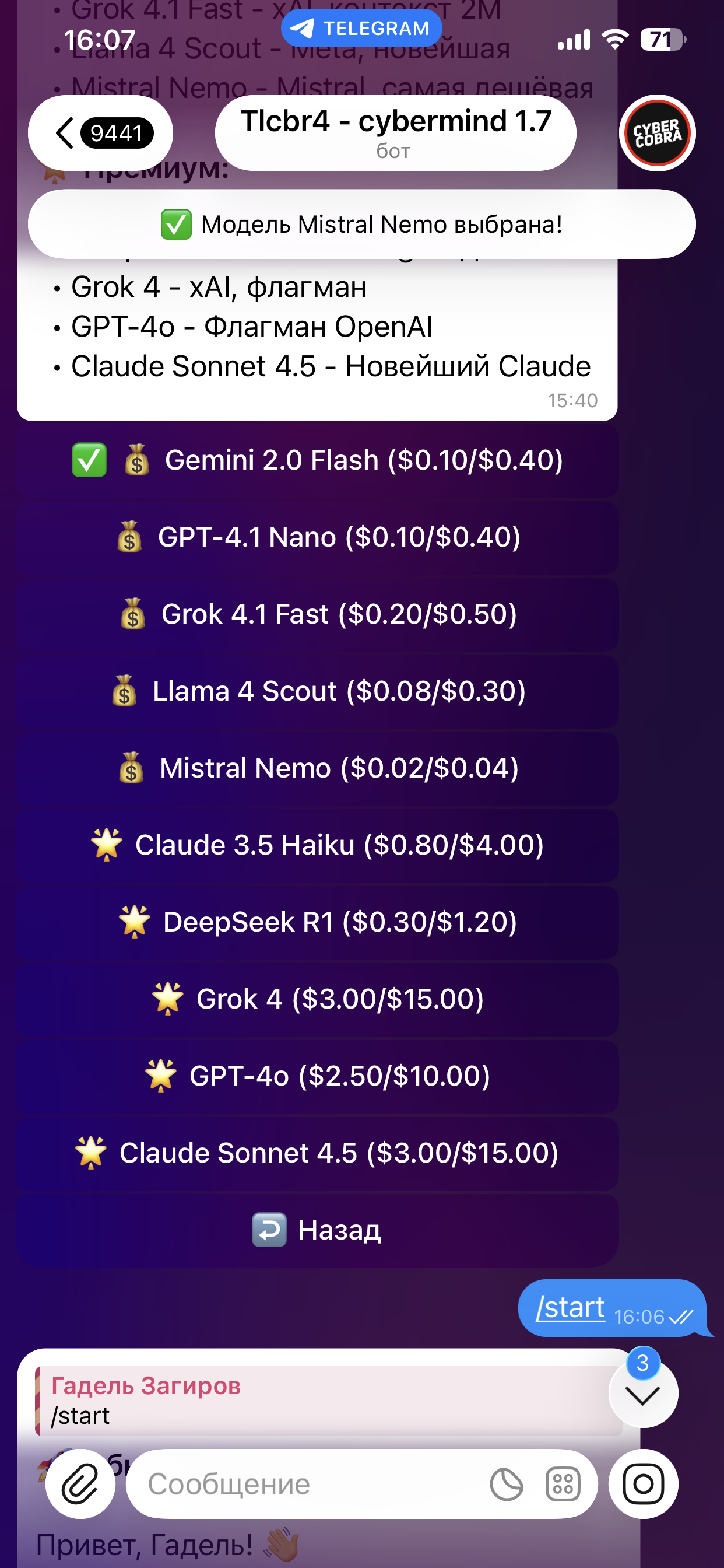Pick Llama 4 Scout model

point(317,691)
